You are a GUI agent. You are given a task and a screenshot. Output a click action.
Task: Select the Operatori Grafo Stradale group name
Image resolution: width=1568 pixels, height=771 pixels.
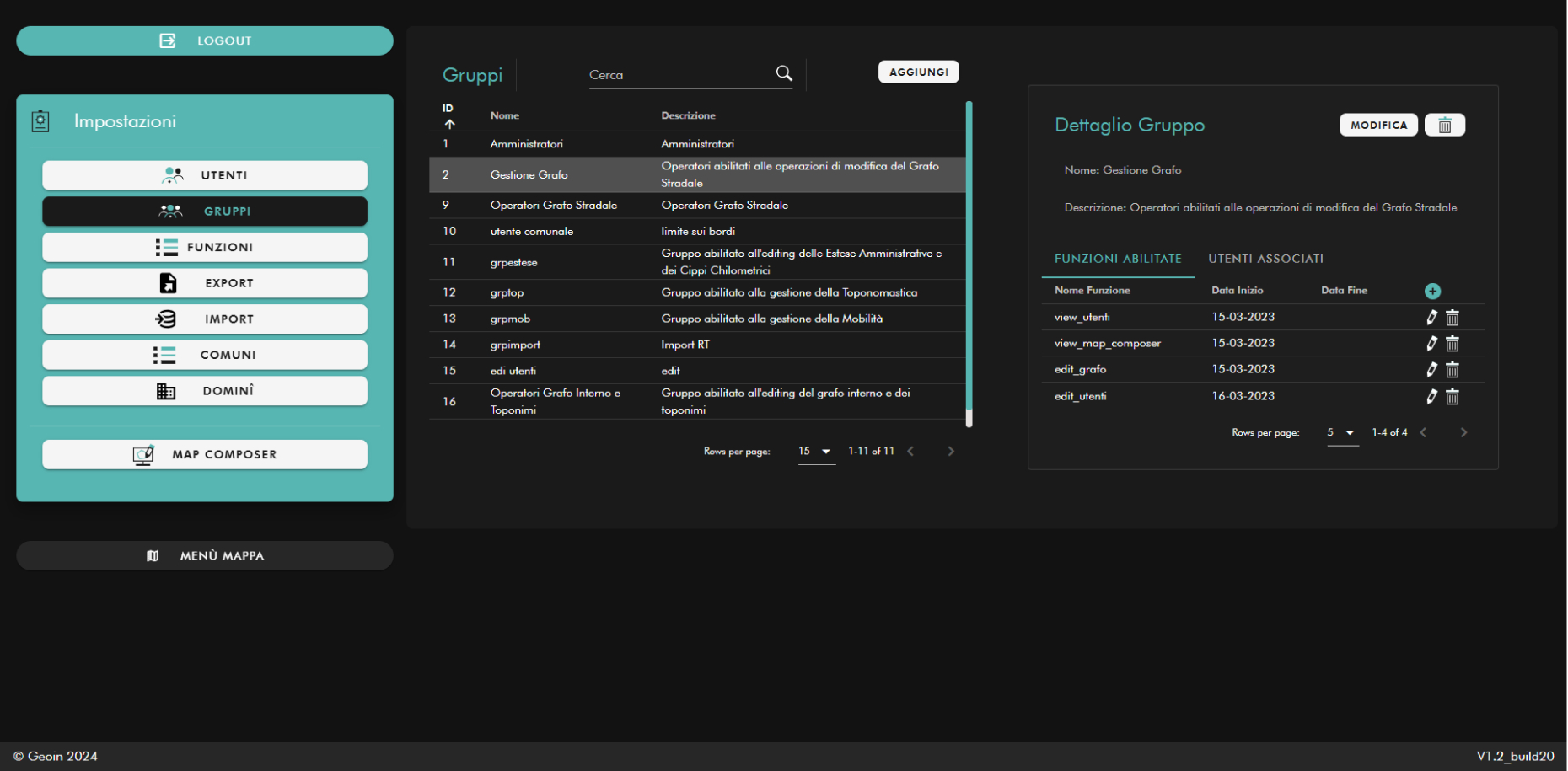(553, 205)
